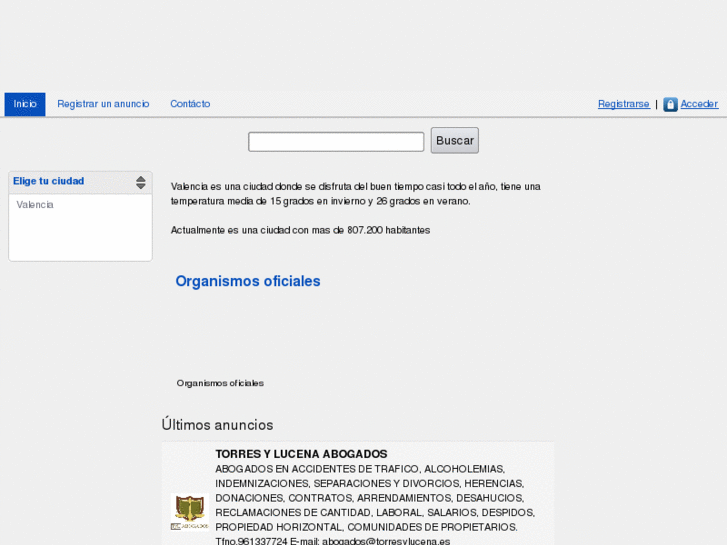Click the Valencia weather description paragraph
The image size is (727, 545).
pos(356,194)
